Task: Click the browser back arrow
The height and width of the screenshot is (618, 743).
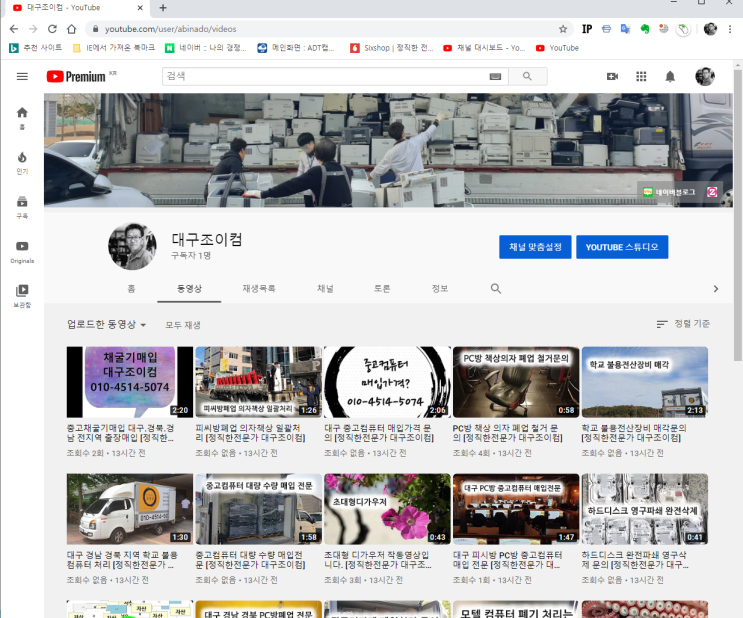Action: (x=14, y=29)
